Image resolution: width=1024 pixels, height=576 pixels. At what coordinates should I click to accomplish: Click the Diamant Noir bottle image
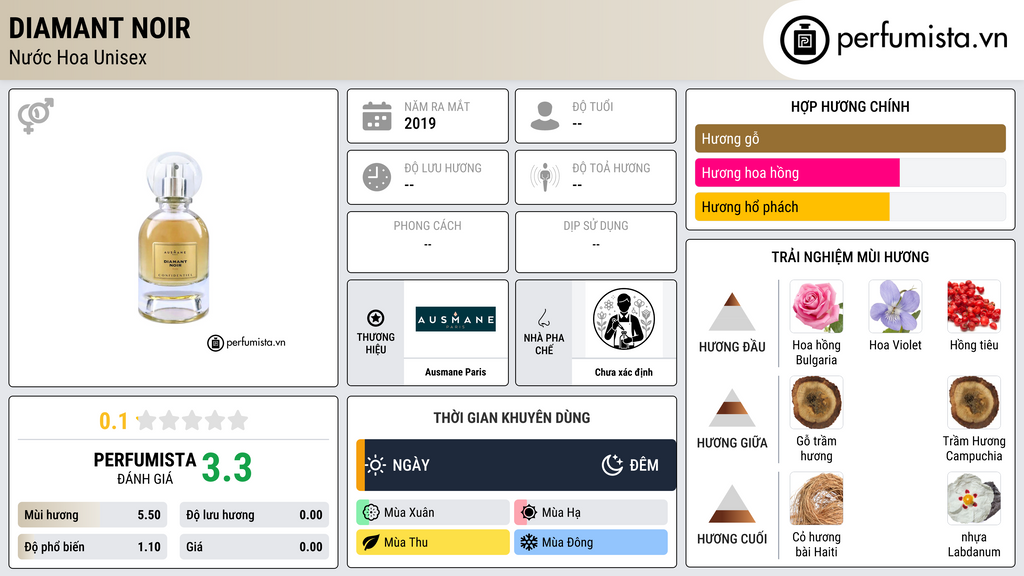174,238
